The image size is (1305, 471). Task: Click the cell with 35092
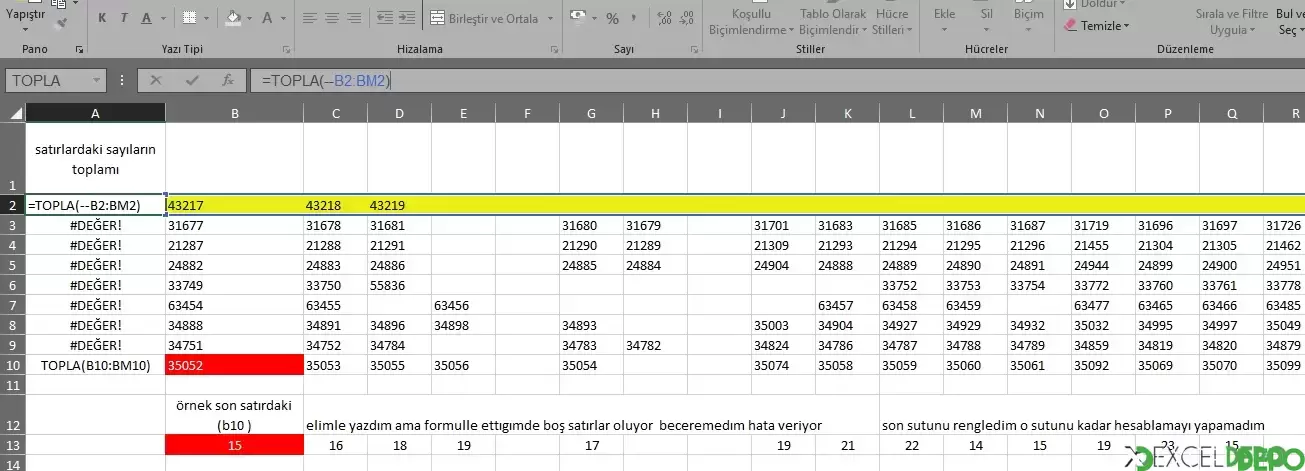[1103, 365]
